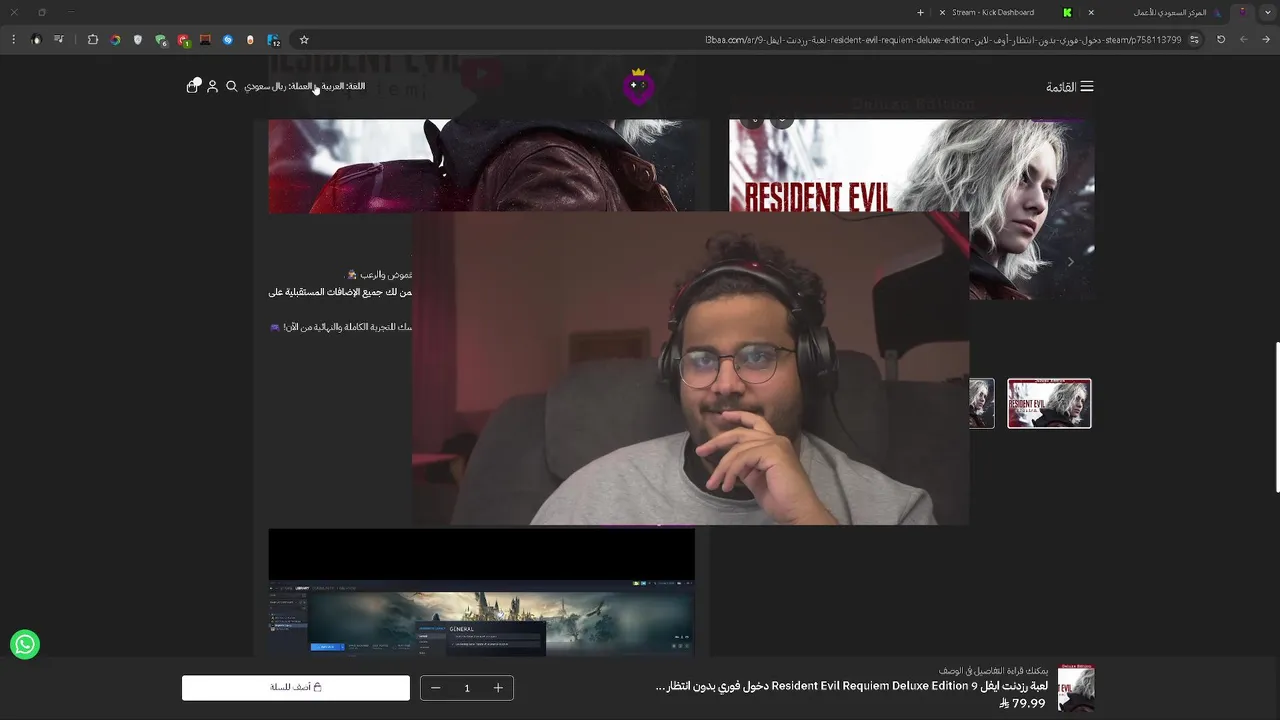
Task: Click the blue Shazam extension icon
Action: click(228, 40)
